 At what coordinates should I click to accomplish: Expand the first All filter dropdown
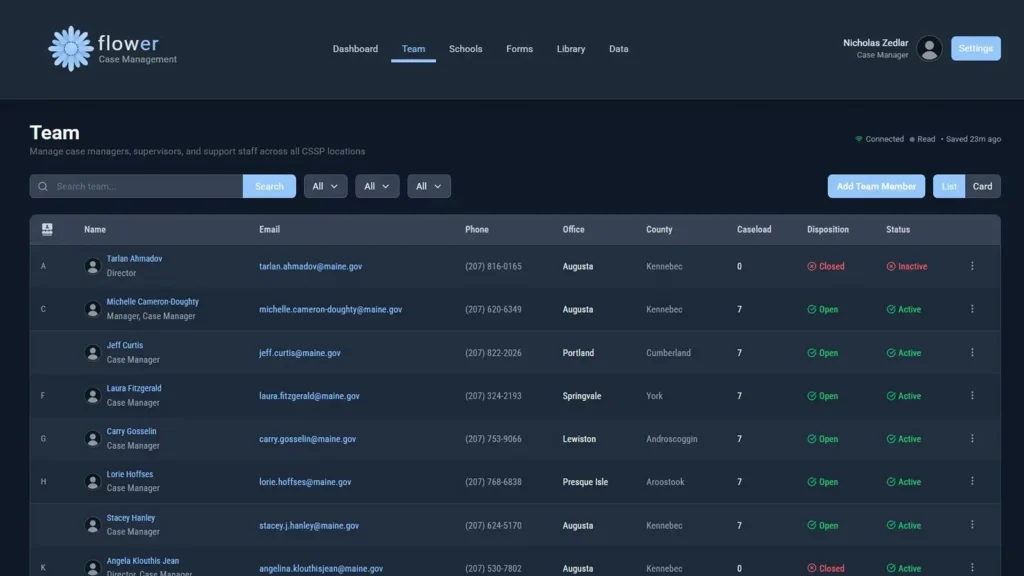(325, 186)
